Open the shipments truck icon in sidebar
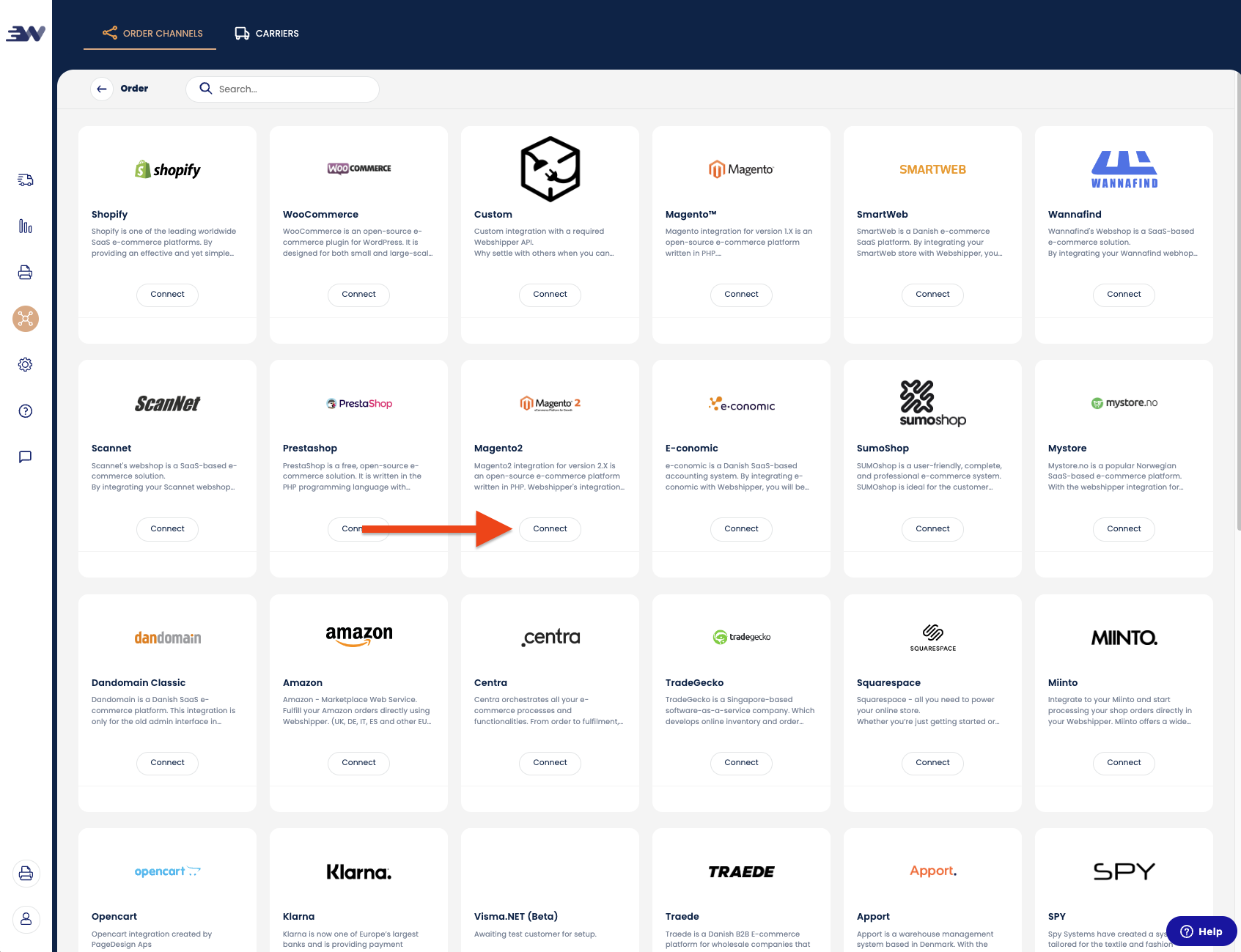Viewport: 1241px width, 952px height. (x=26, y=180)
